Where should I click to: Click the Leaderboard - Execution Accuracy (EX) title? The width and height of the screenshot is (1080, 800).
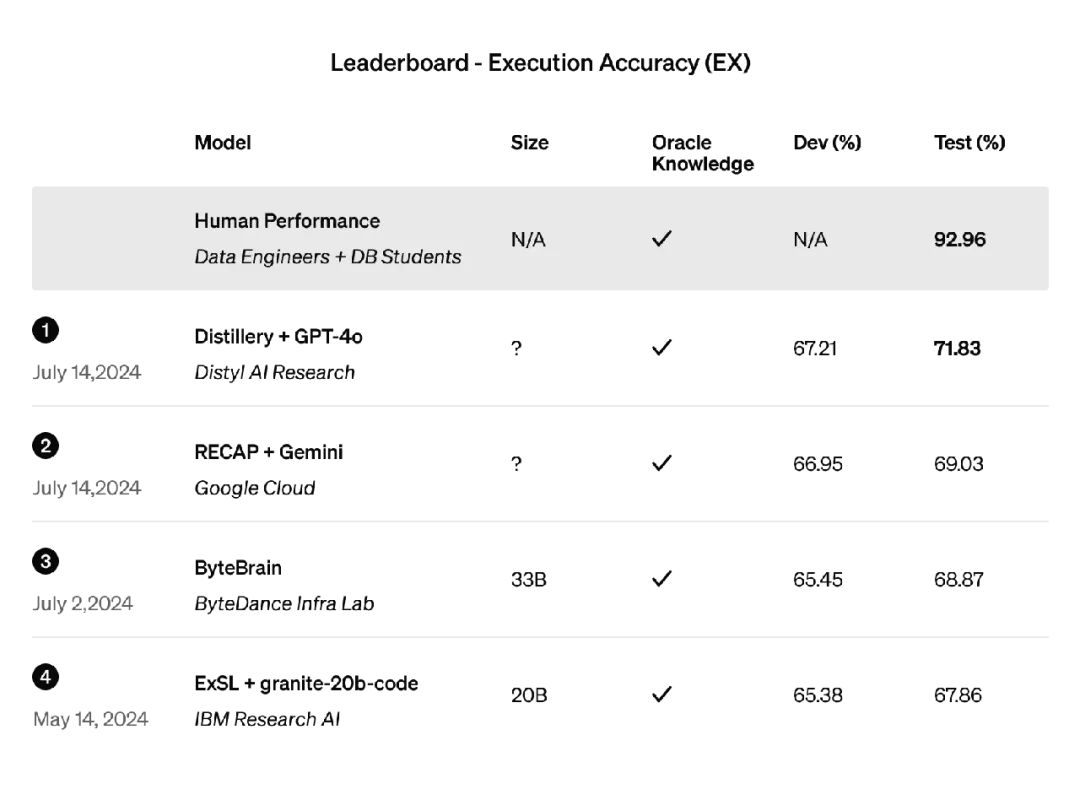pyautogui.click(x=540, y=63)
